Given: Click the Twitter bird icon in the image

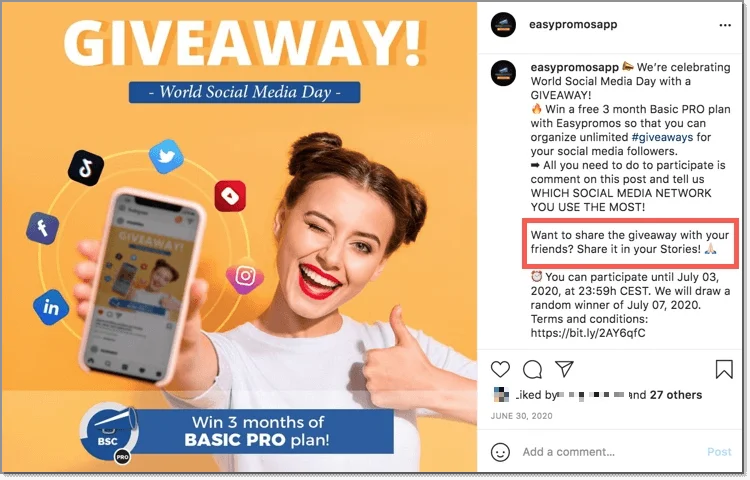Looking at the screenshot, I should (x=166, y=156).
